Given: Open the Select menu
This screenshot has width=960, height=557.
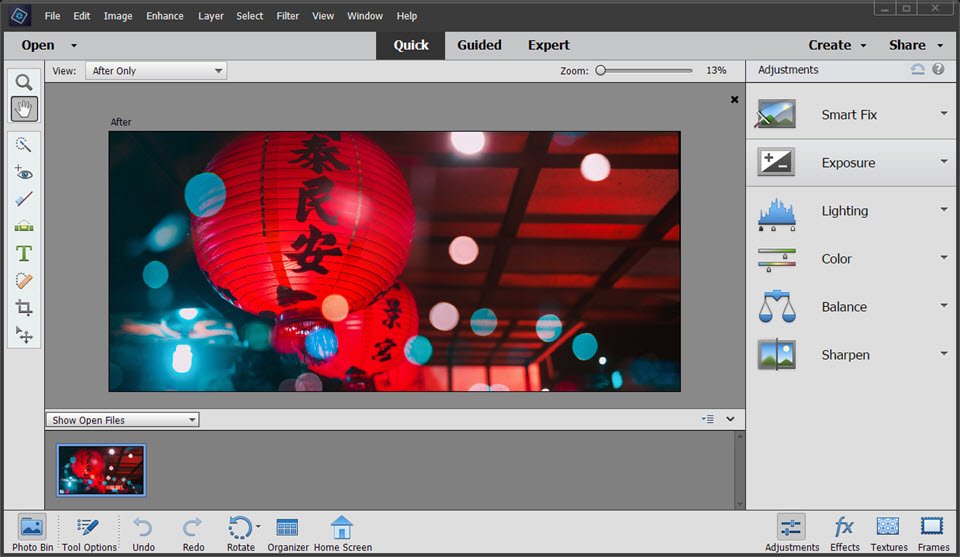Looking at the screenshot, I should [250, 16].
